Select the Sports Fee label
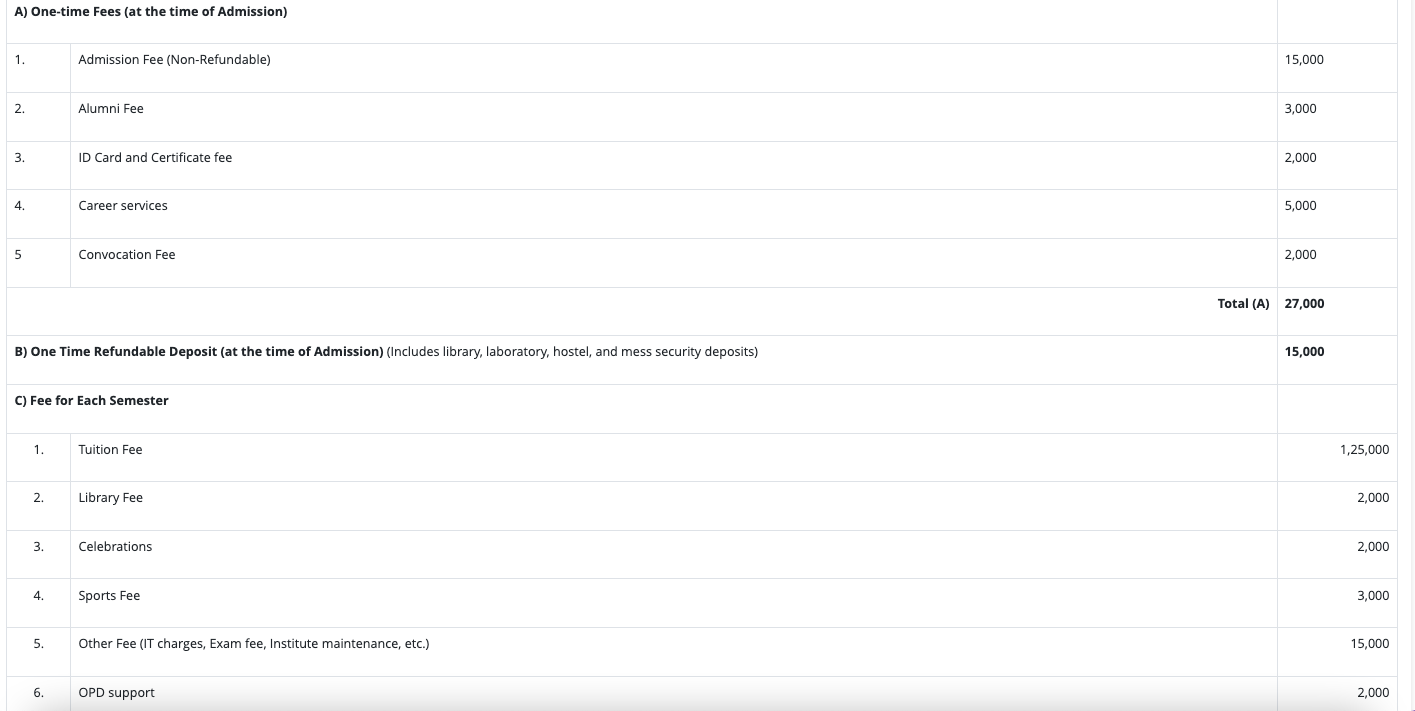The height and width of the screenshot is (711, 1415). pyautogui.click(x=109, y=596)
